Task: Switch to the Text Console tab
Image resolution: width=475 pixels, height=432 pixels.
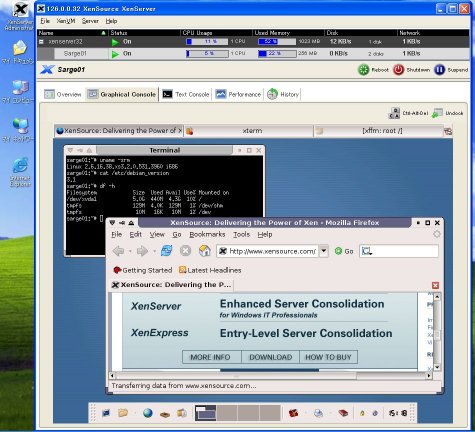Action: pos(186,94)
